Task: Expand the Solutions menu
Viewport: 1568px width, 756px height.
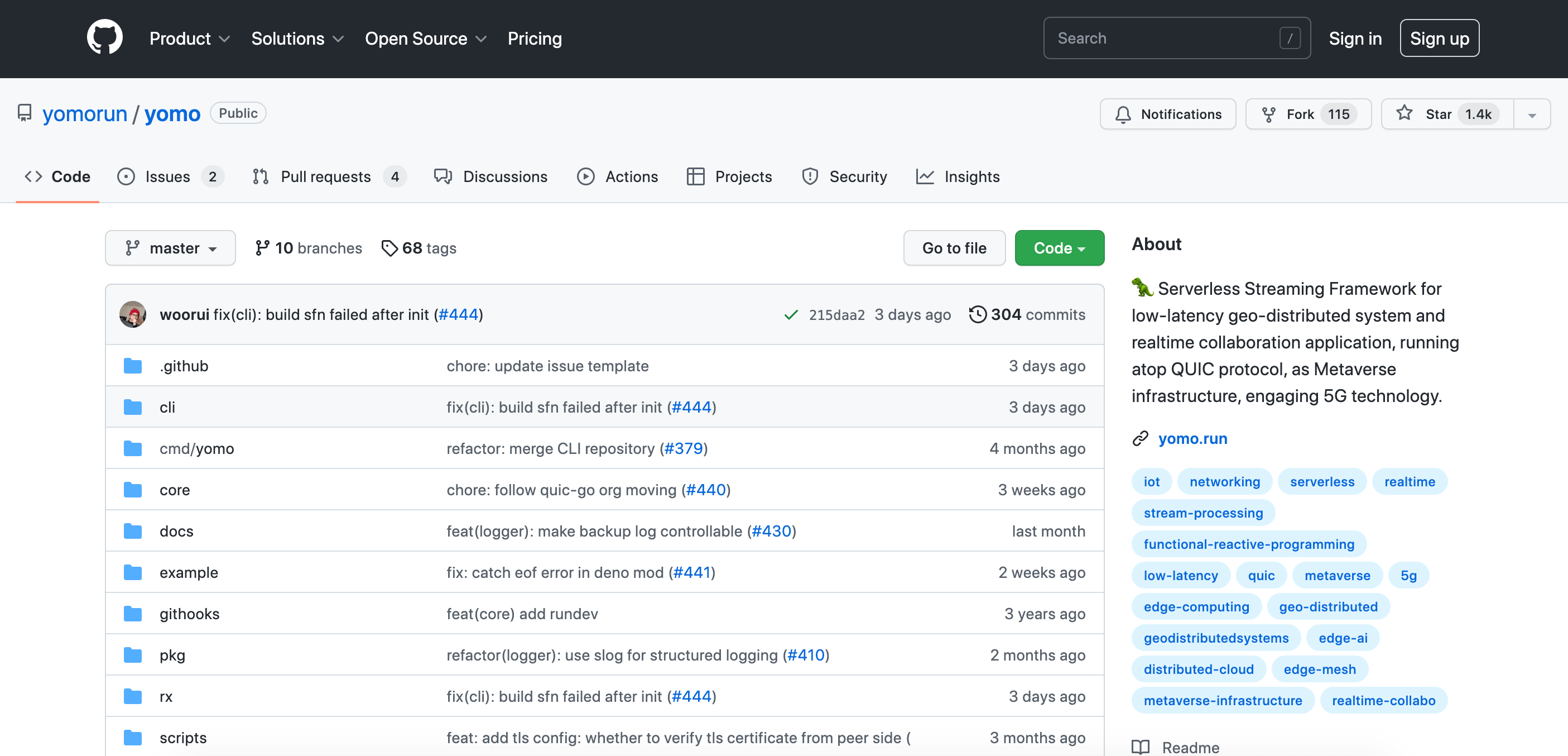Action: point(297,39)
